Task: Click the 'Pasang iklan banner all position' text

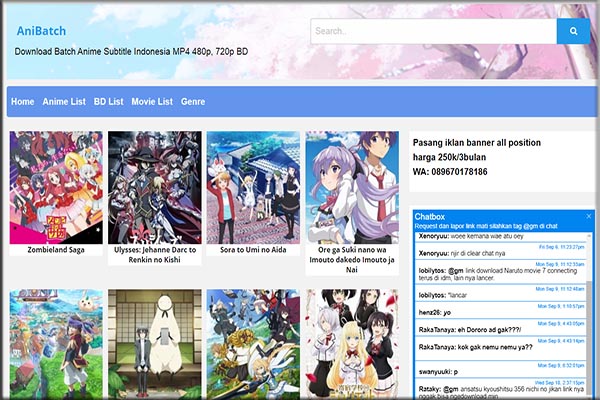Action: coord(477,143)
